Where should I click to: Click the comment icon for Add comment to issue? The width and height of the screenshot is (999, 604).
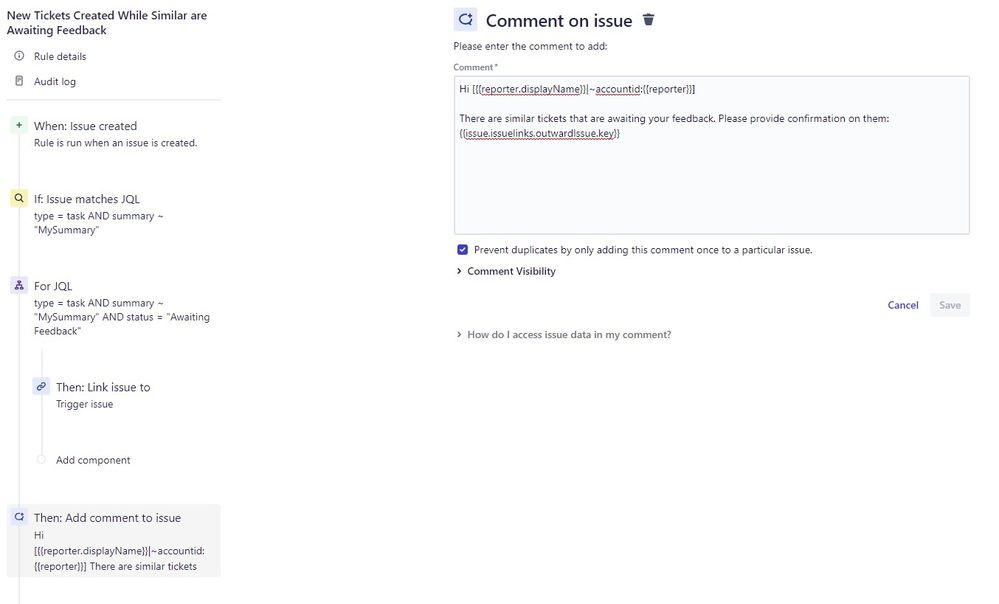pyautogui.click(x=19, y=517)
